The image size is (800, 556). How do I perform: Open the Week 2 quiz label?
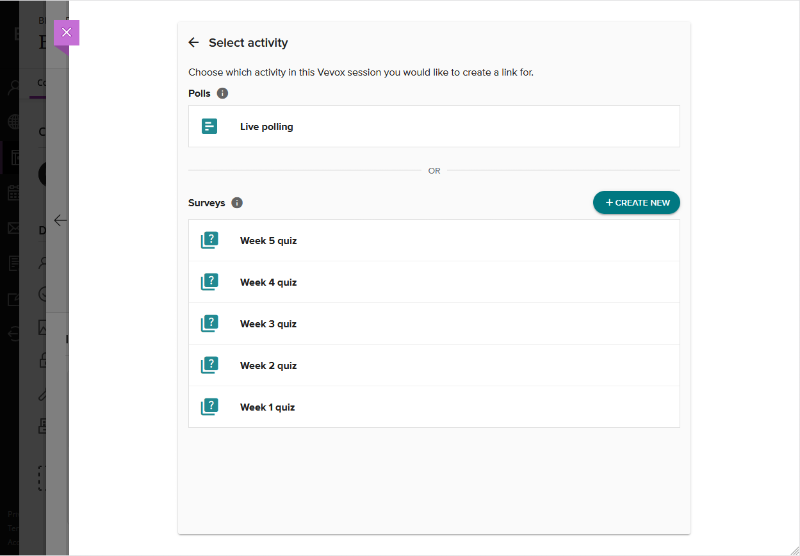point(268,366)
